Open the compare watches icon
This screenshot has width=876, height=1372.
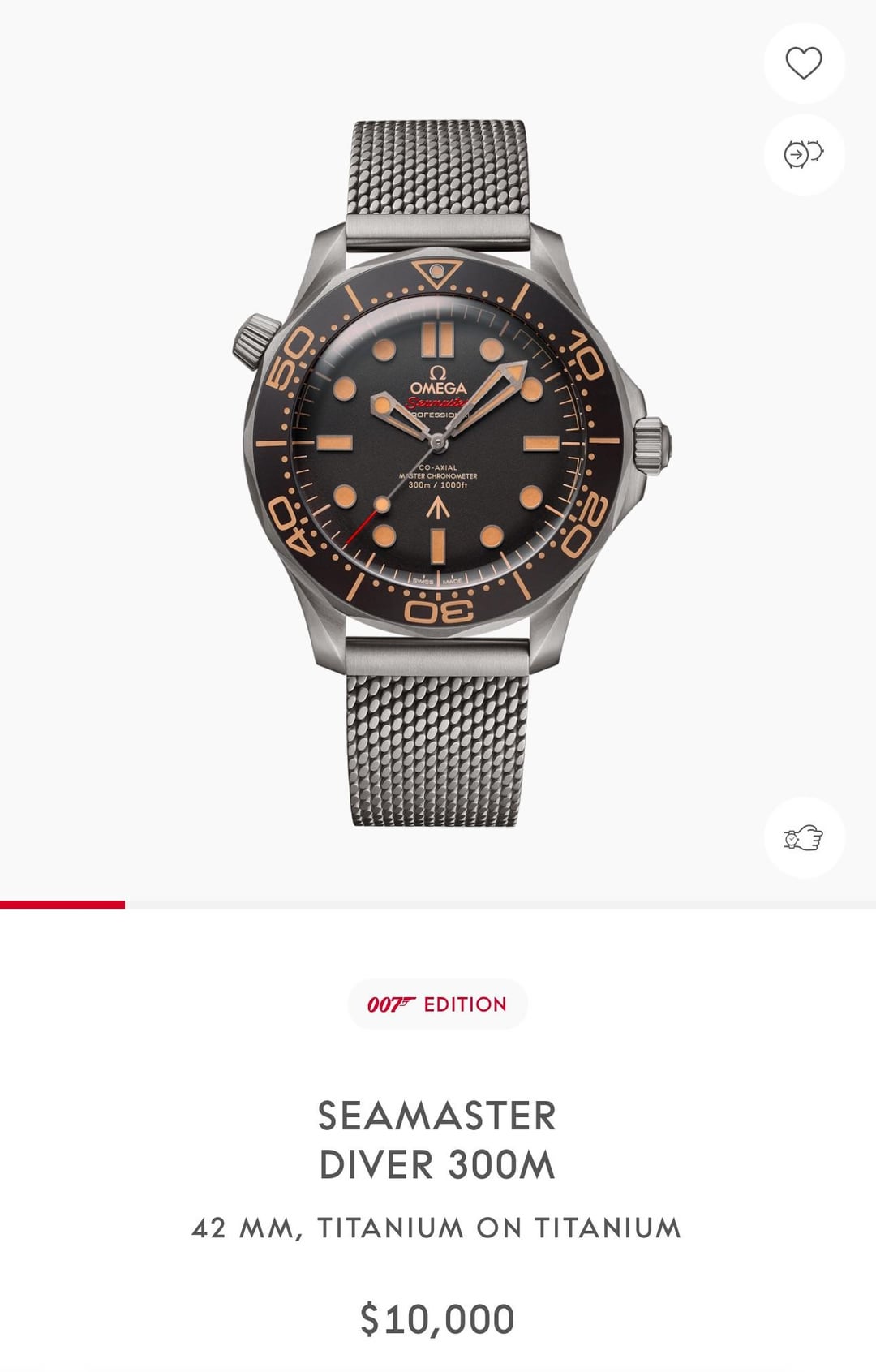coord(804,154)
